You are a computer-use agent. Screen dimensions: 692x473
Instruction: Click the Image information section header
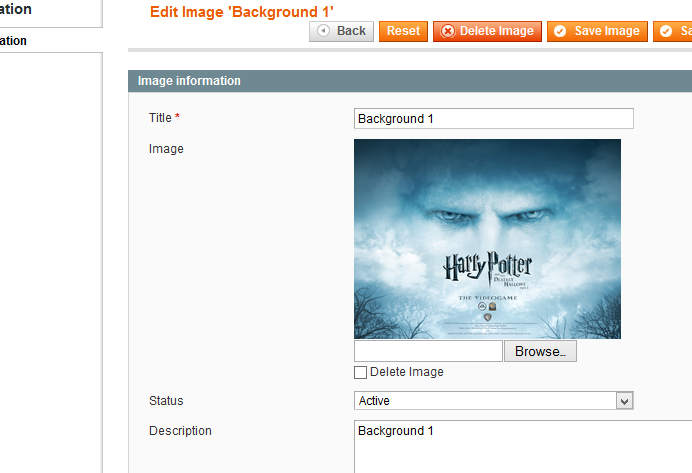tap(410, 81)
